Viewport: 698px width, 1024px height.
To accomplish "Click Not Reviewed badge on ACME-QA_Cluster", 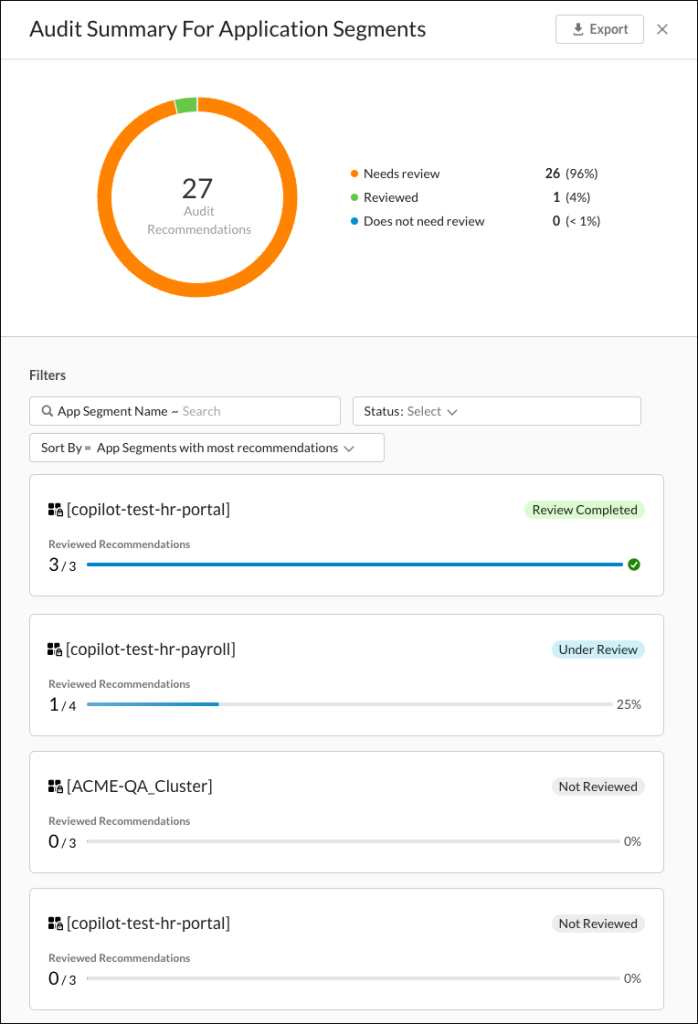I will [598, 787].
